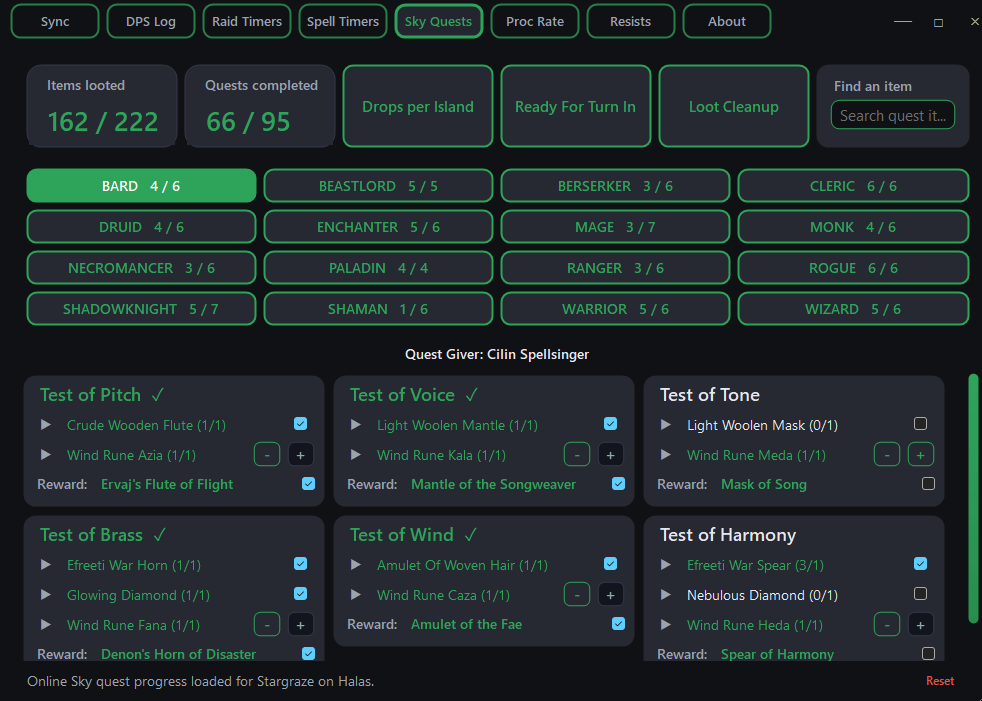Open Drops per Island view
Image resolution: width=982 pixels, height=701 pixels.
[418, 106]
